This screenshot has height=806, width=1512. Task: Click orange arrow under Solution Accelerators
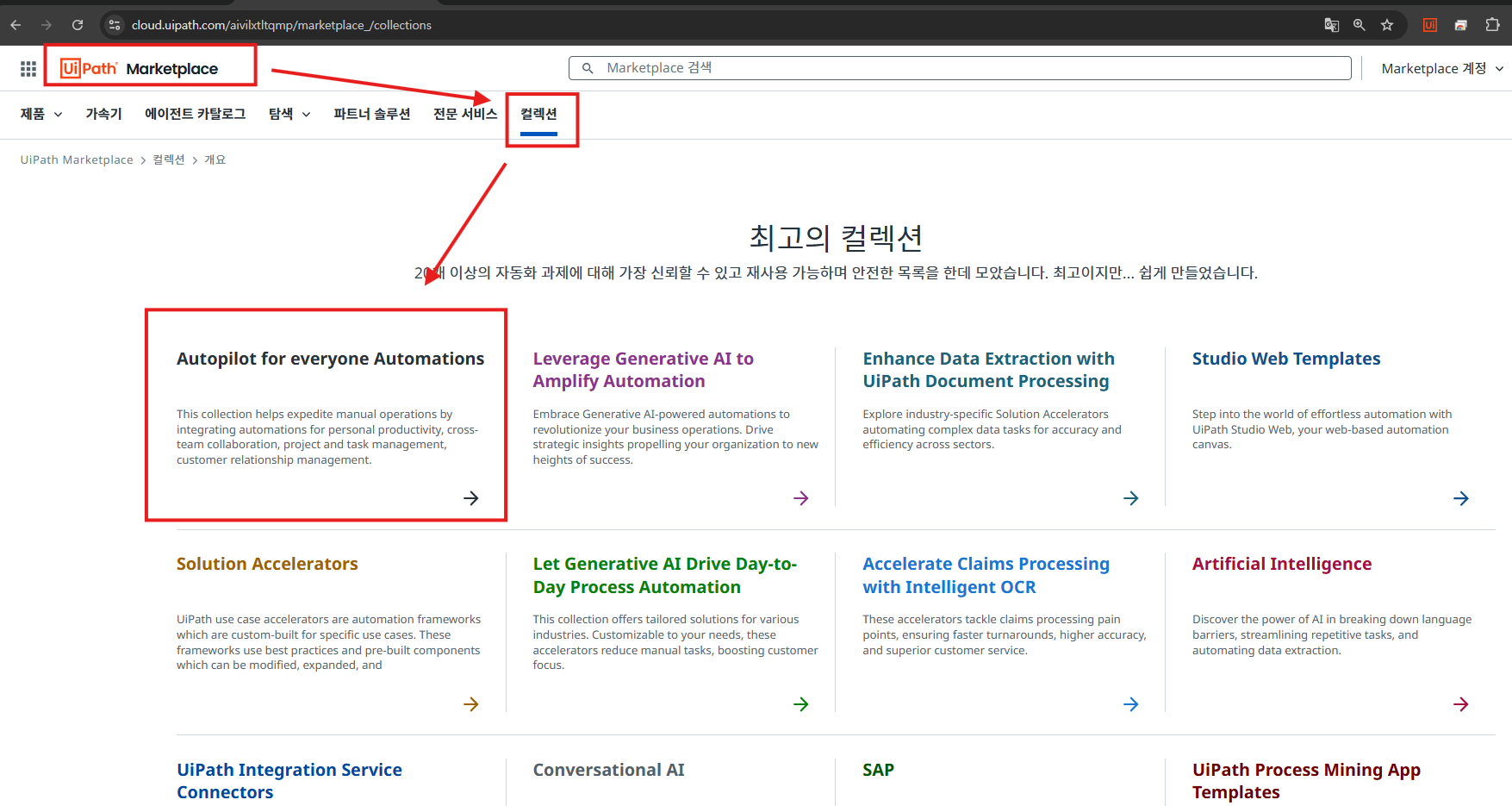471,704
